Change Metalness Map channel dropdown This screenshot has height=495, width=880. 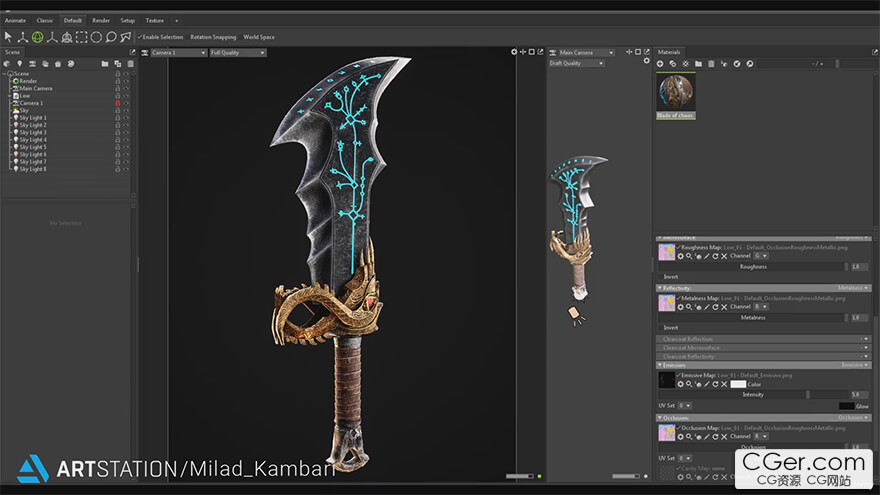click(761, 307)
